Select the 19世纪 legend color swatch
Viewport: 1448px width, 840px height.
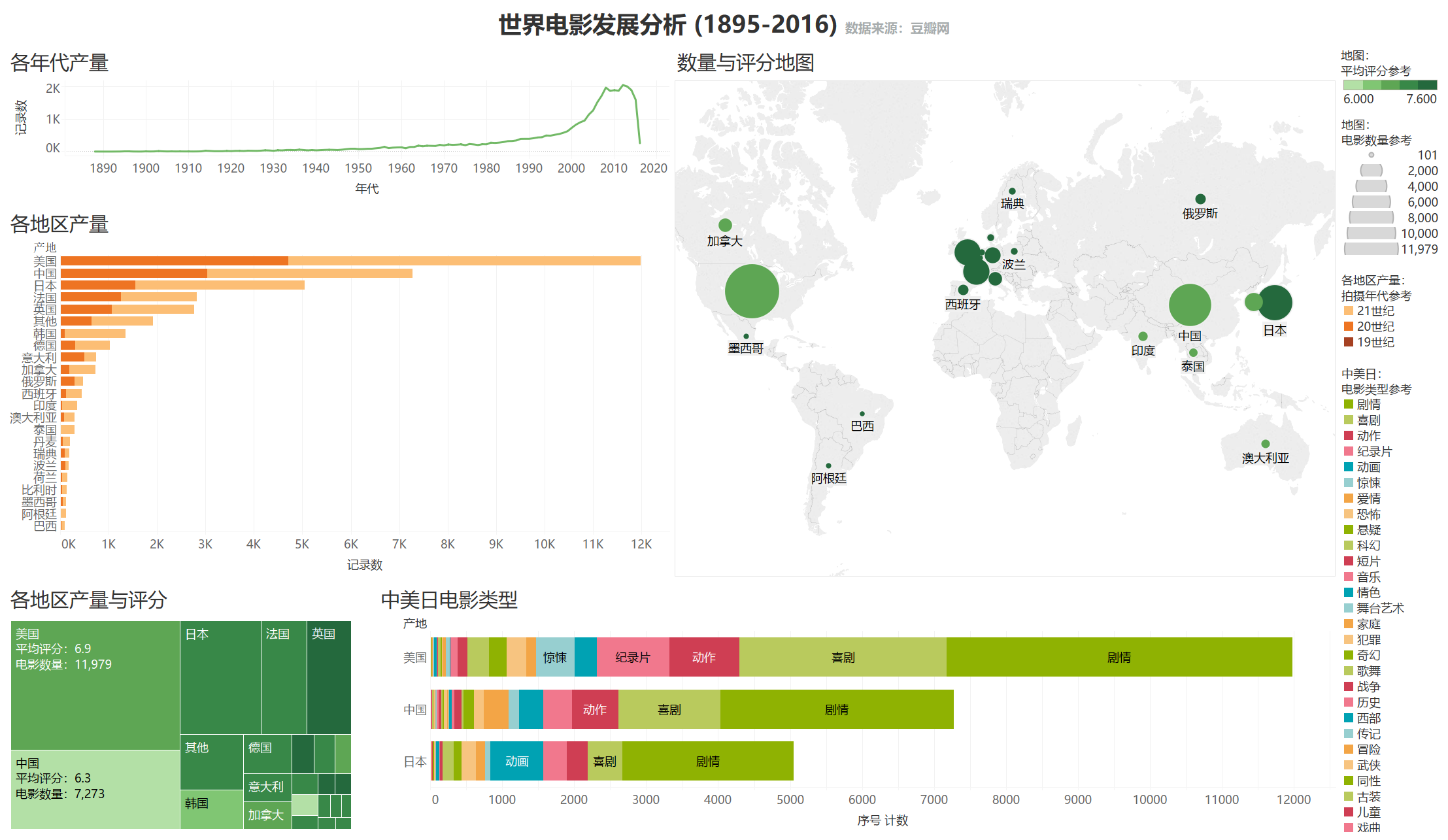coord(1348,342)
